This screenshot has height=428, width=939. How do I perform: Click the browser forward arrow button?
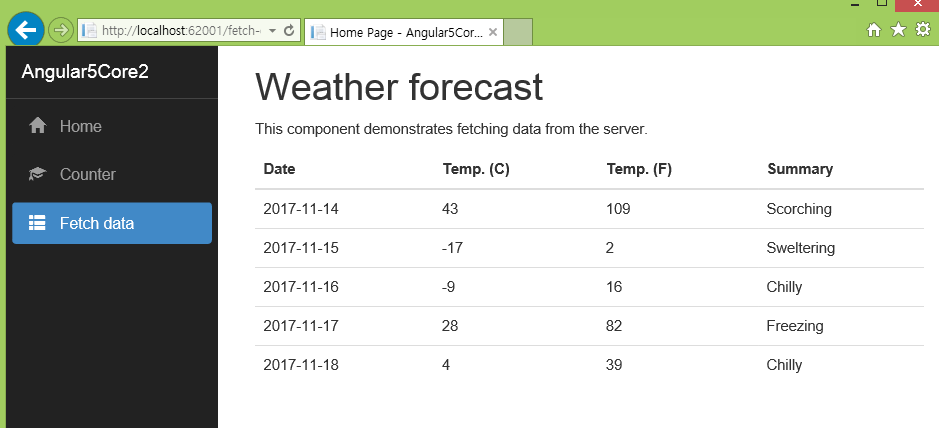click(60, 30)
